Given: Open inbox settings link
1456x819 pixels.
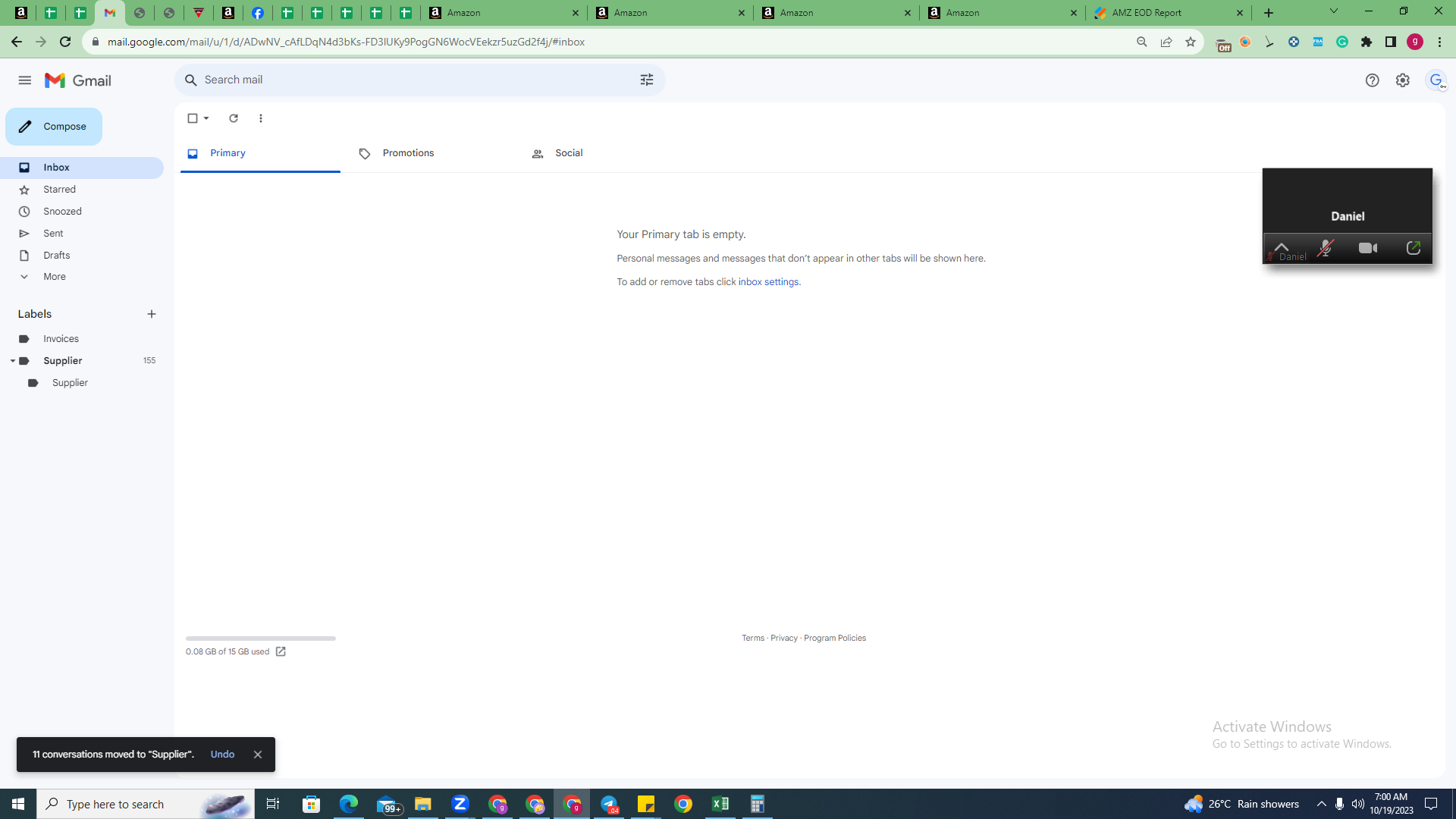Looking at the screenshot, I should pos(768,282).
